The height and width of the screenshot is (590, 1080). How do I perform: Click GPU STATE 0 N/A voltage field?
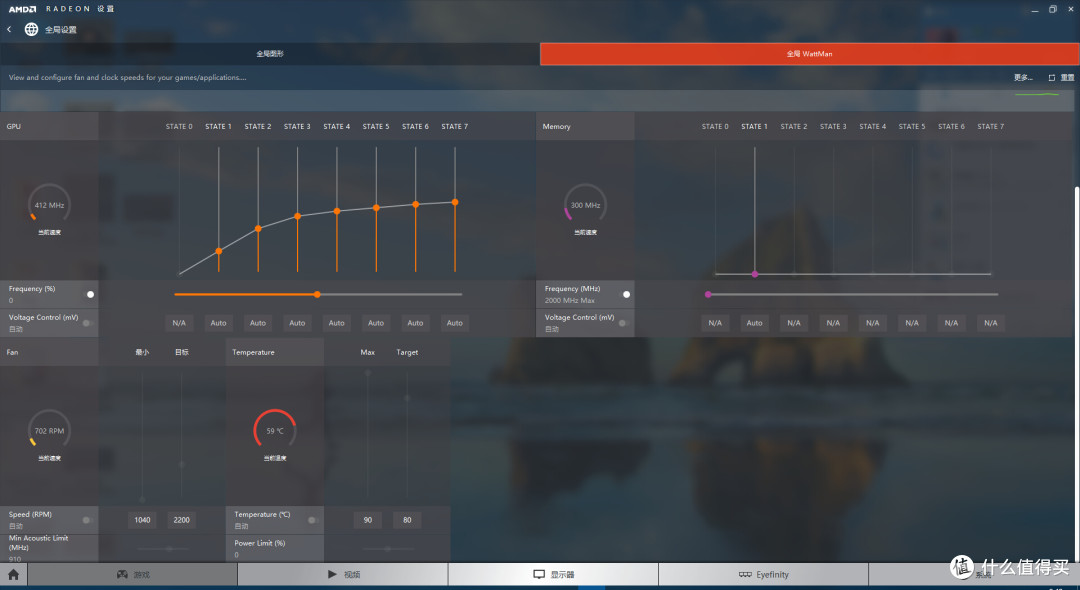click(x=179, y=323)
